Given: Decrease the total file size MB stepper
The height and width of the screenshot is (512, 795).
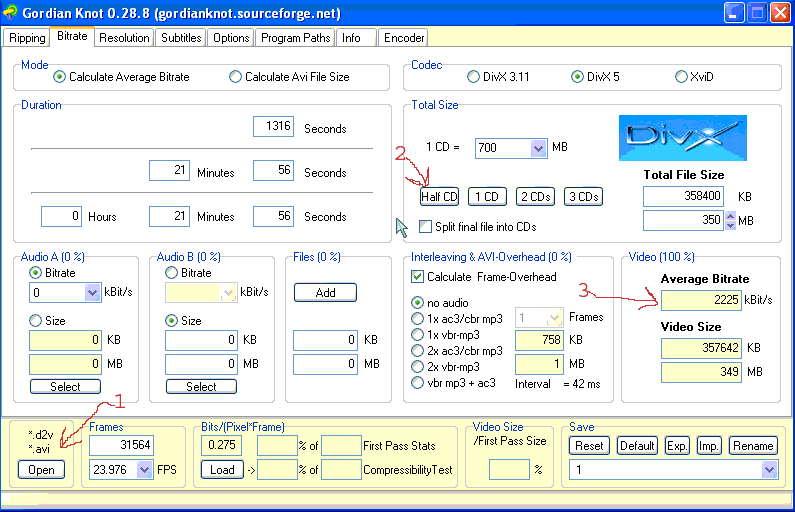Looking at the screenshot, I should tap(730, 225).
